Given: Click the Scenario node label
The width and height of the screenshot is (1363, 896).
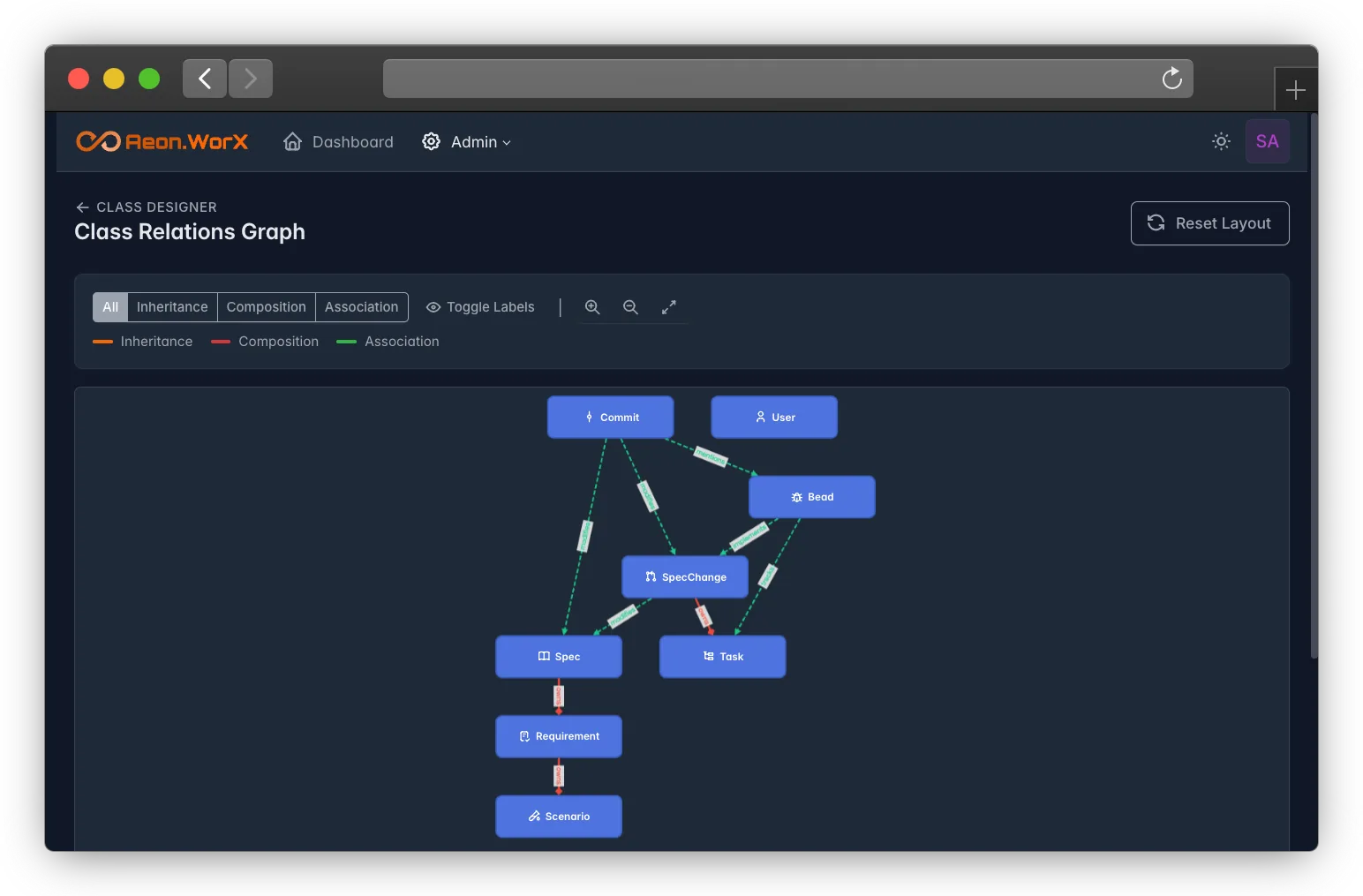Looking at the screenshot, I should (567, 817).
